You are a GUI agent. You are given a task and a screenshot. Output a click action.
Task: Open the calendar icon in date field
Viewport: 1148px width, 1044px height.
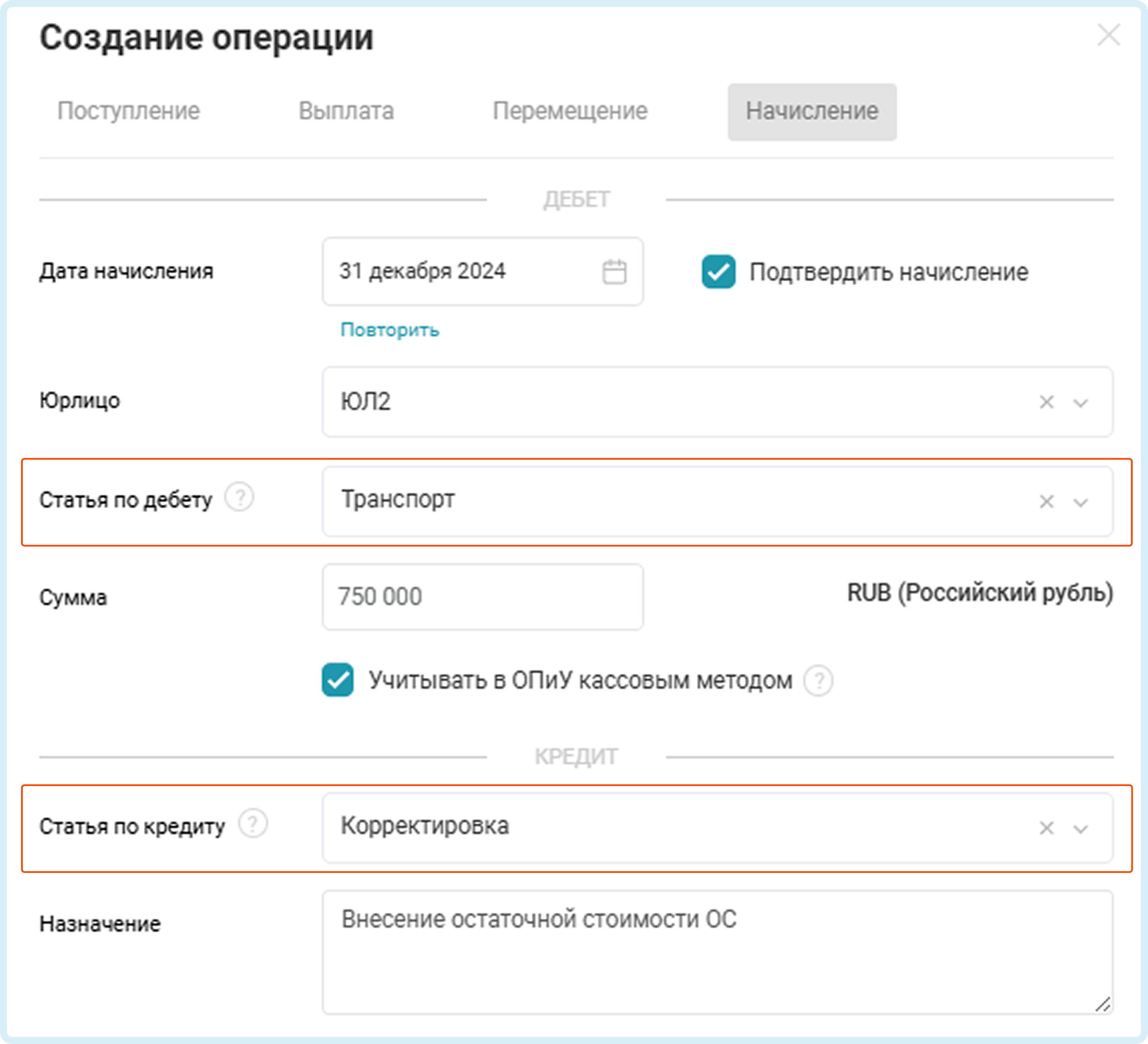[614, 272]
